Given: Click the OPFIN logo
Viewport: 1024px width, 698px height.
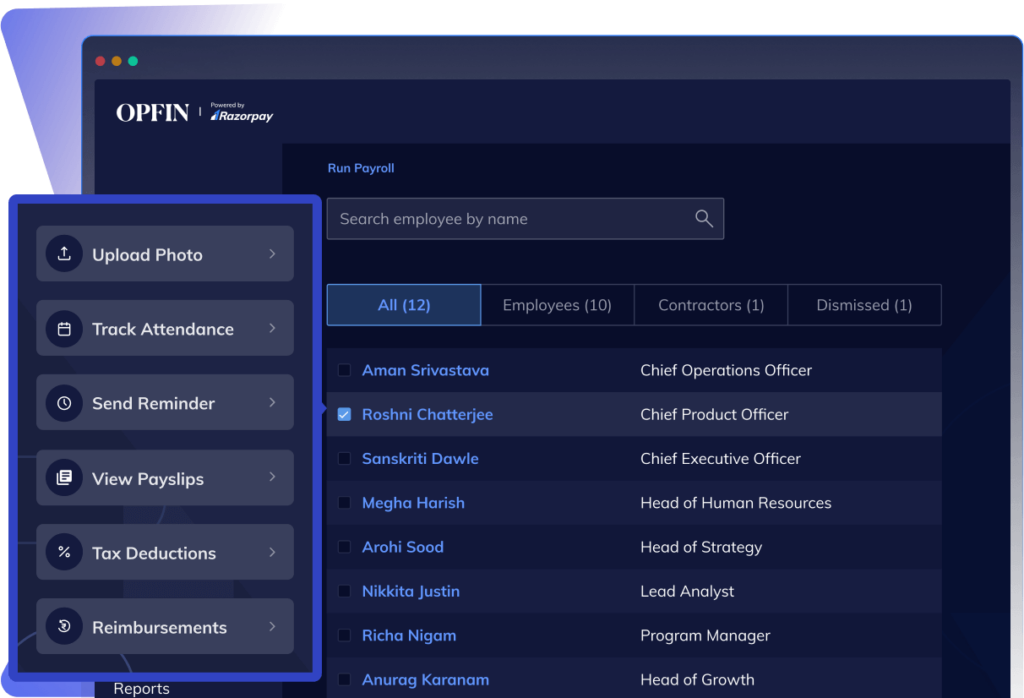Looking at the screenshot, I should pyautogui.click(x=151, y=112).
